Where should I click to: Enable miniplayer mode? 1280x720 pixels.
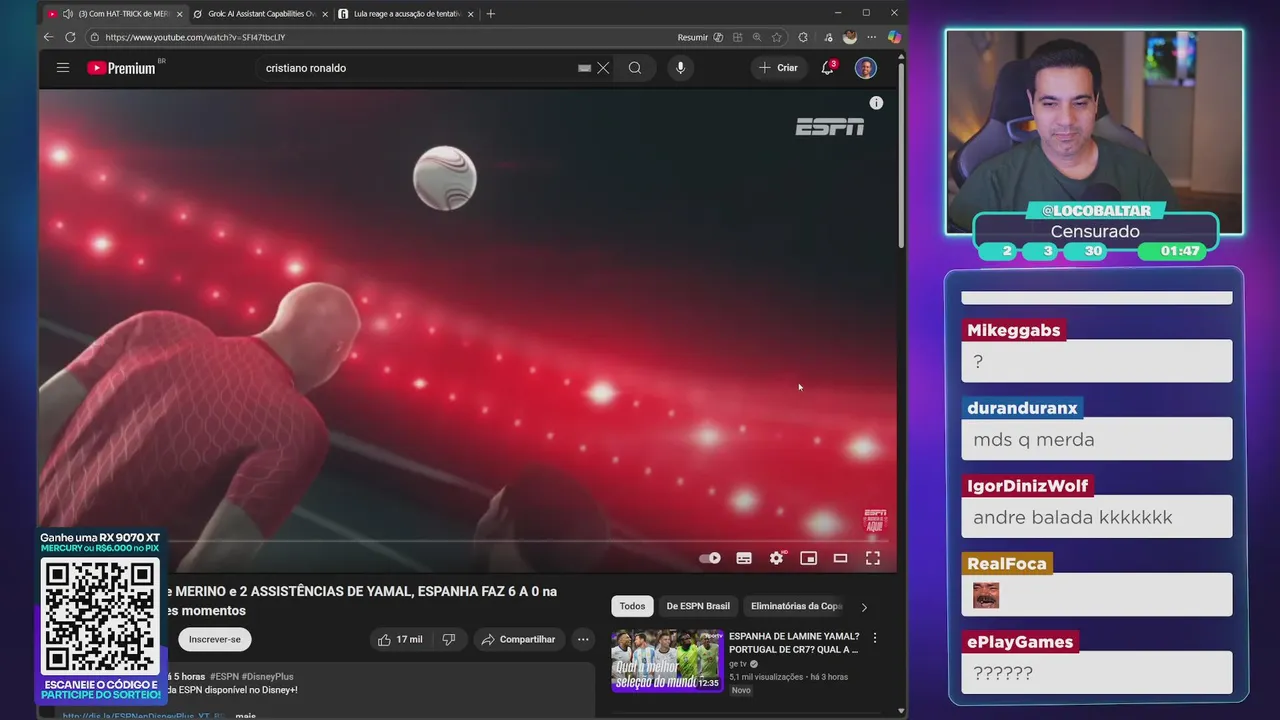pos(808,558)
